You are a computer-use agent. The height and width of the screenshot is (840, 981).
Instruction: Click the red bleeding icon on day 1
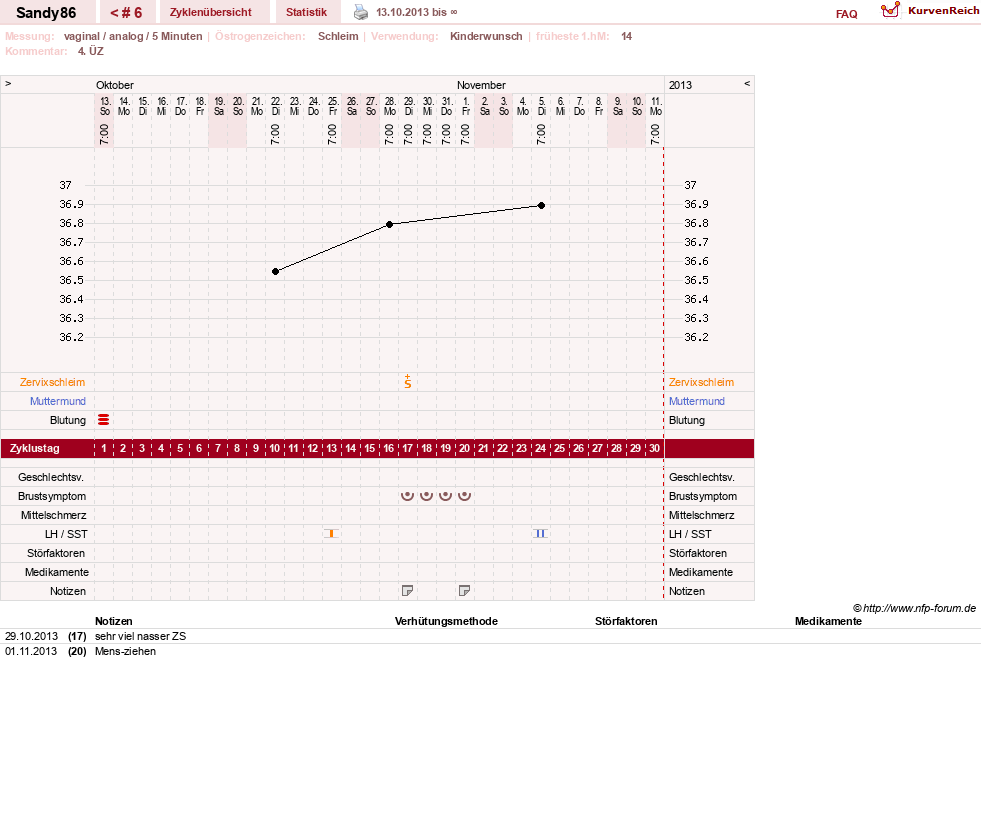(104, 420)
